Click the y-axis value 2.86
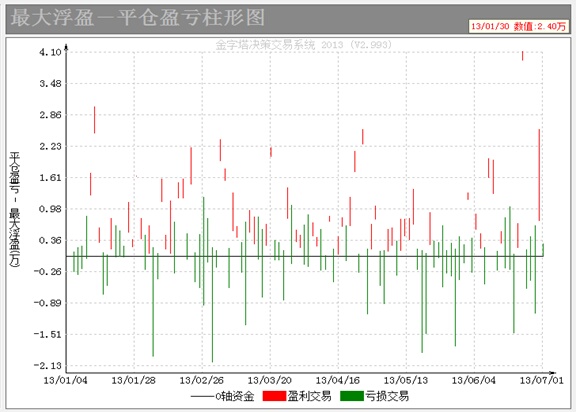The image size is (576, 412). tap(50, 115)
